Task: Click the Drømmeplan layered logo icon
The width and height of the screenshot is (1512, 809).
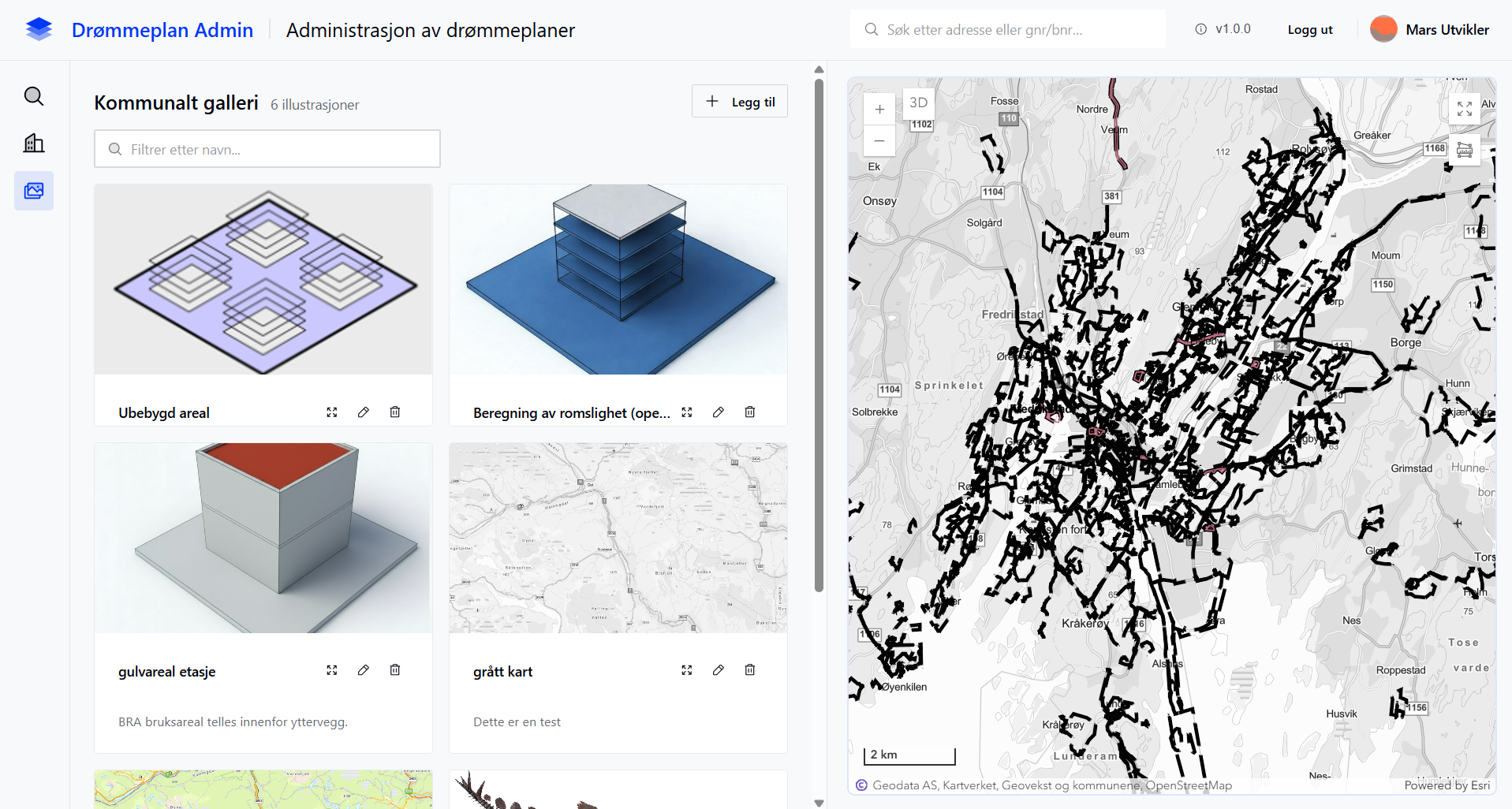Action: coord(39,30)
